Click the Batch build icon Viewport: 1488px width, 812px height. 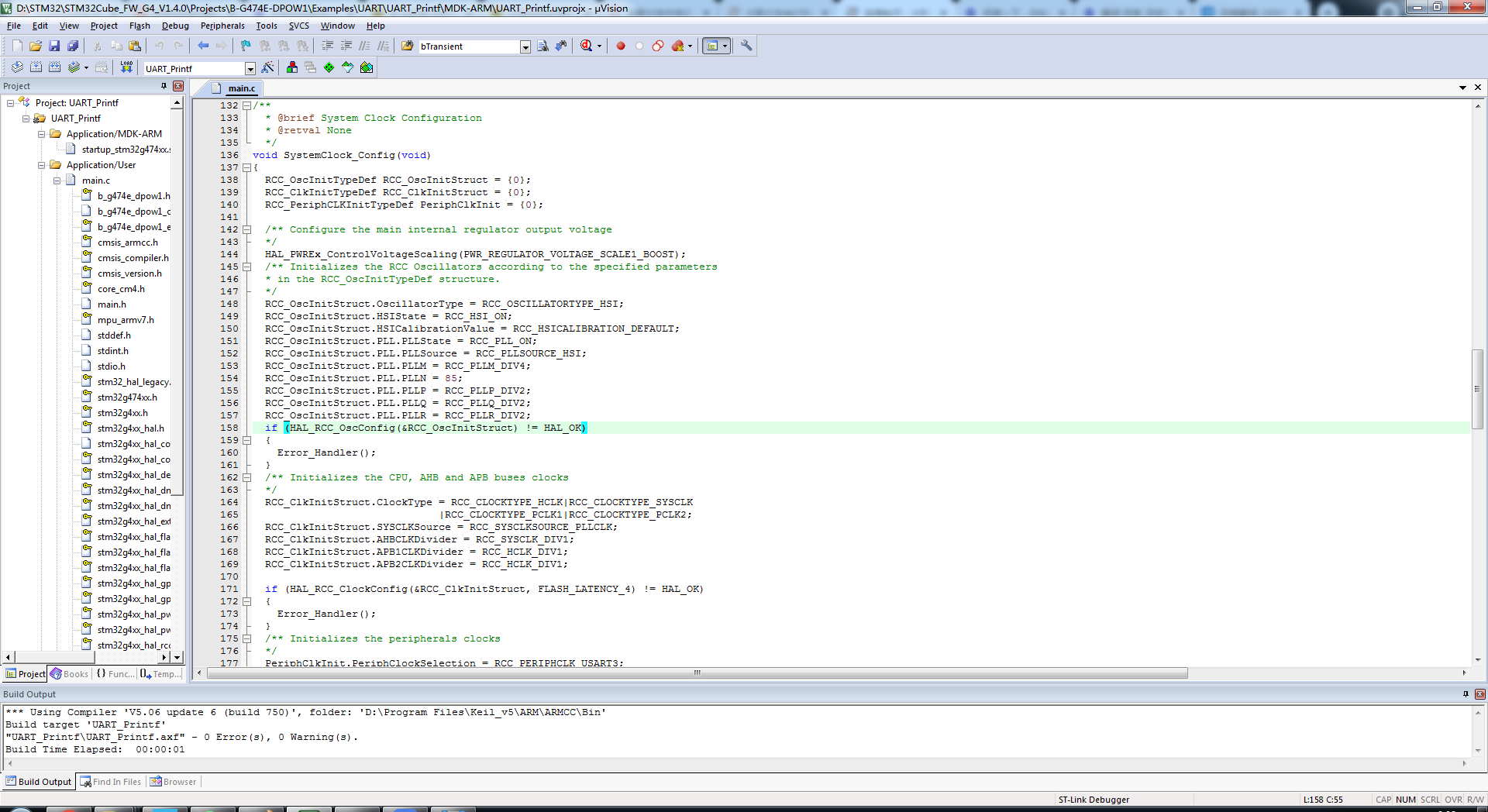(74, 68)
